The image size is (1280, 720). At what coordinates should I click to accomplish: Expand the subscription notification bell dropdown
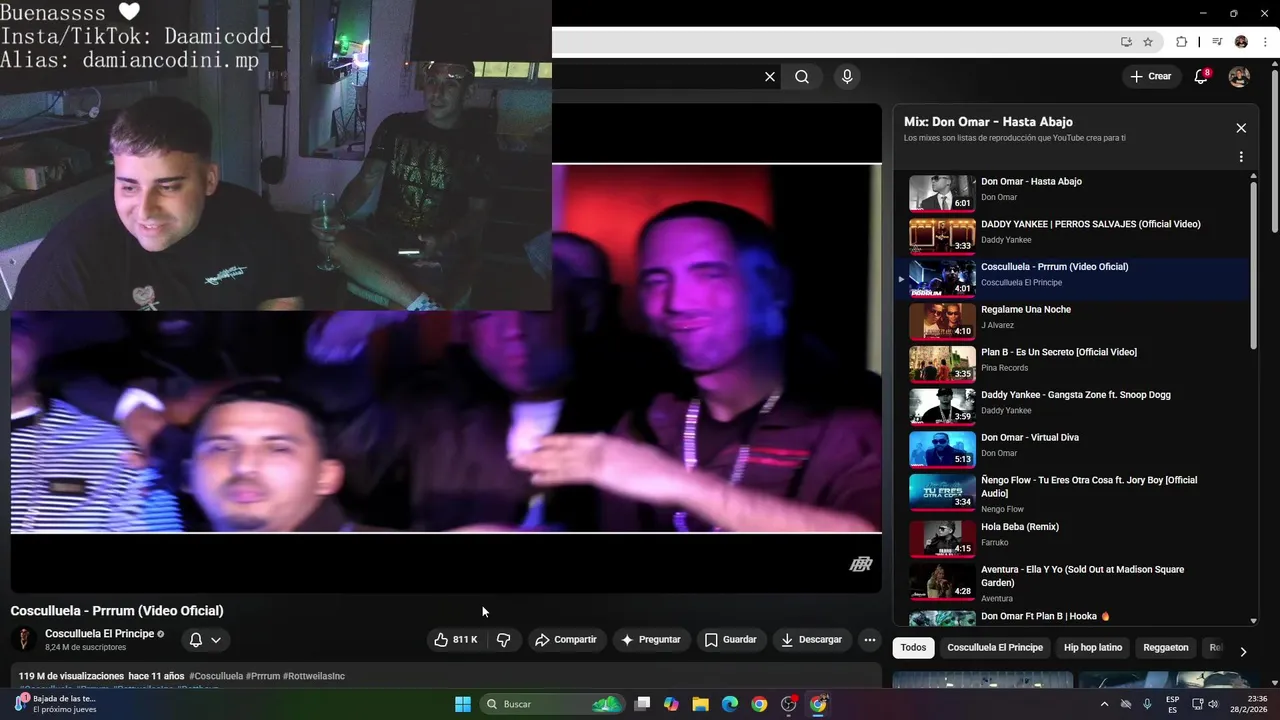click(x=205, y=640)
